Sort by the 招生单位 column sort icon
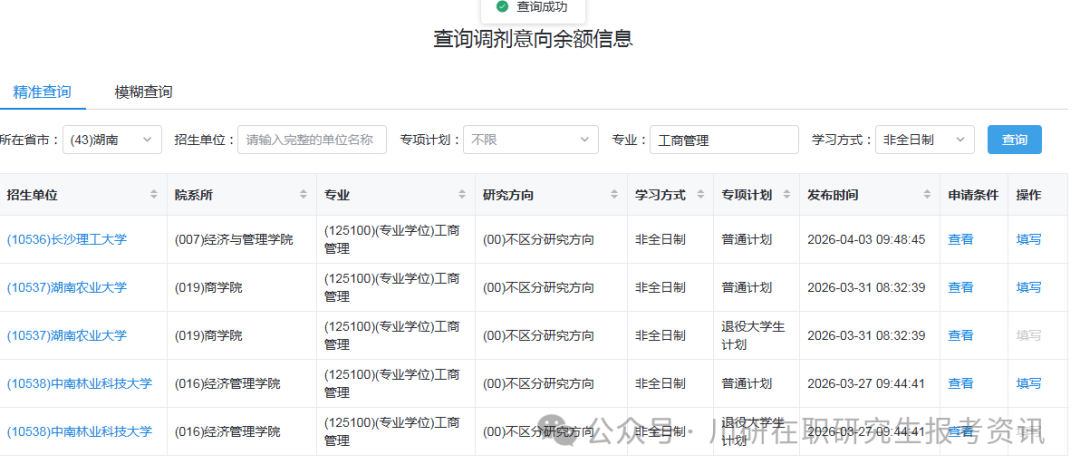 (x=154, y=195)
